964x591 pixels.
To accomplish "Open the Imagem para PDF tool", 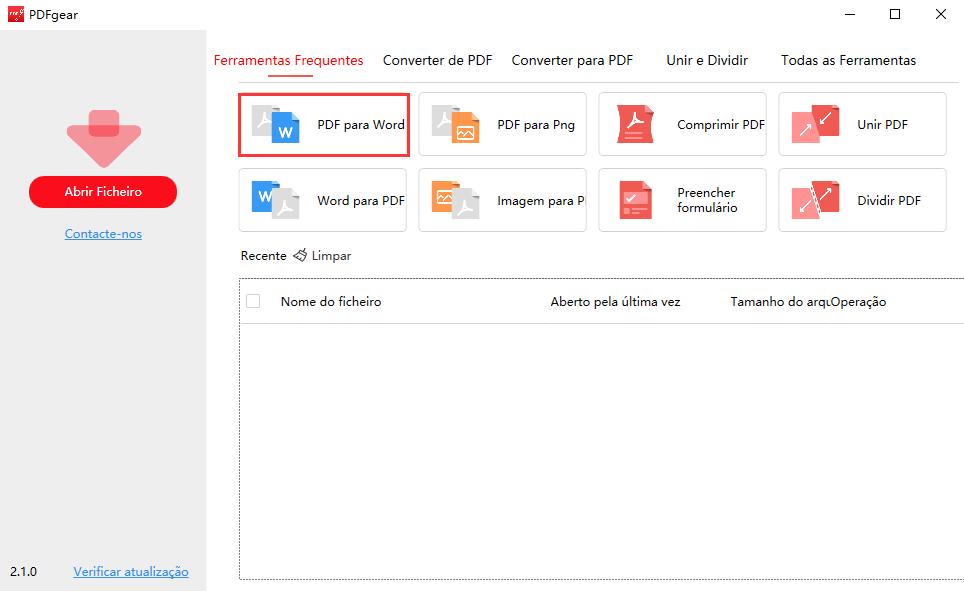I will pos(502,200).
